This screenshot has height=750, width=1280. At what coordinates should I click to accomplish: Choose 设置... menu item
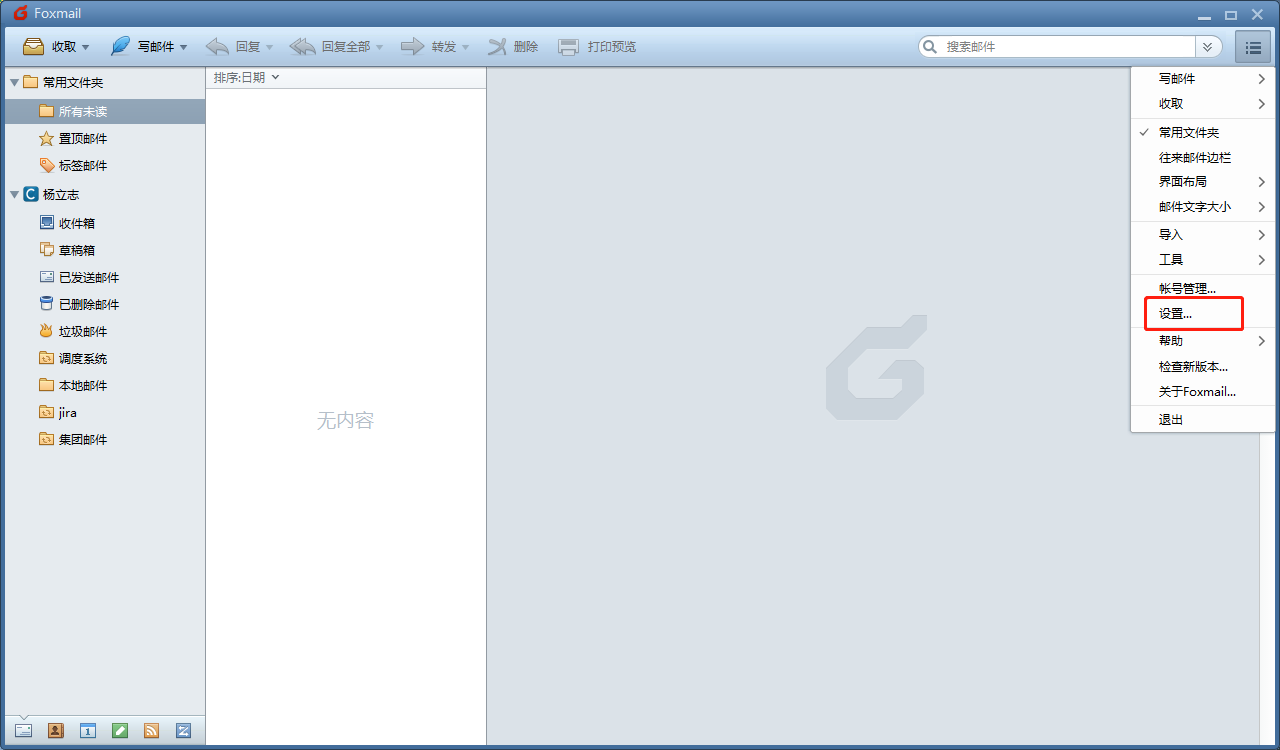pos(1203,313)
